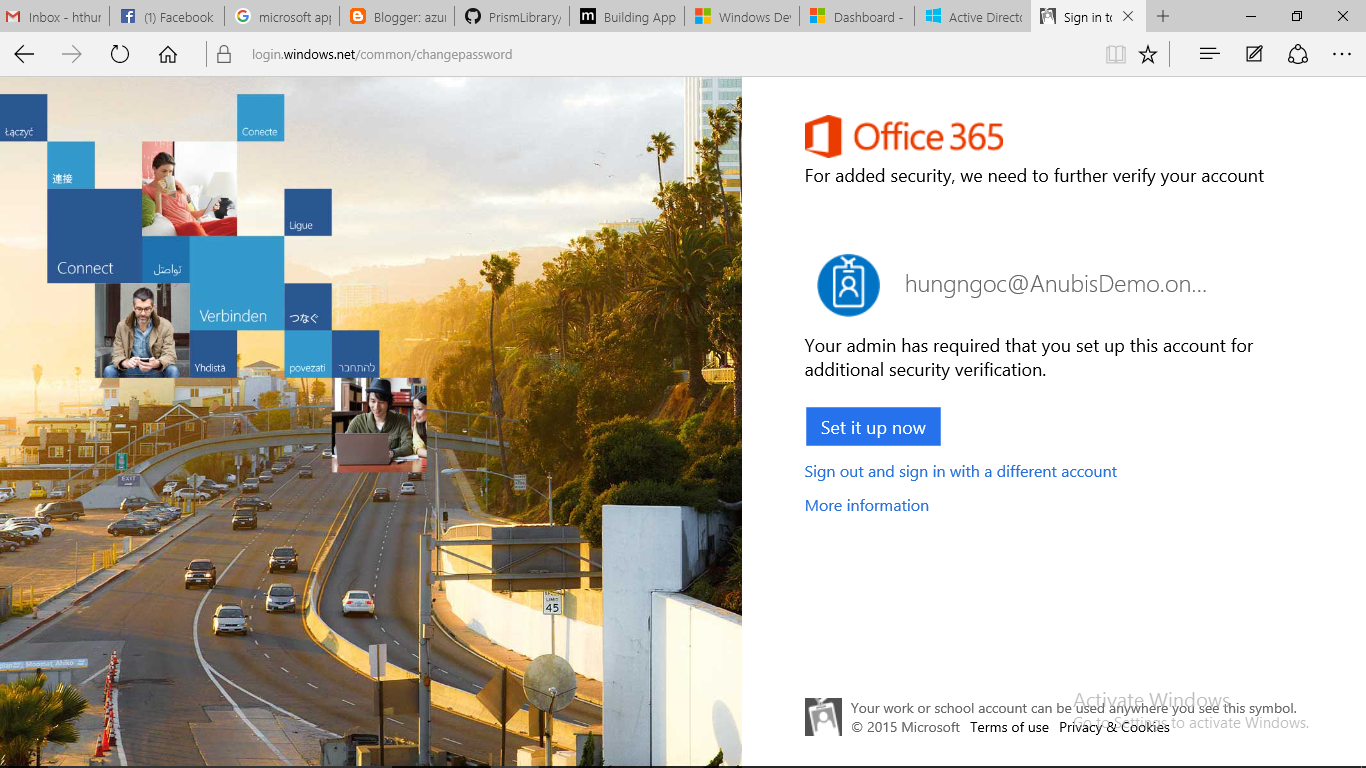The height and width of the screenshot is (768, 1366).
Task: Open reading view in Edge
Action: (1116, 55)
